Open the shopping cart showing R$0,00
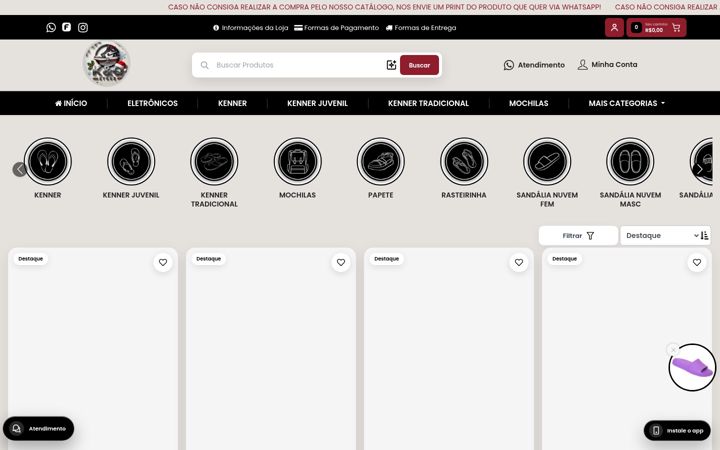 (656, 28)
